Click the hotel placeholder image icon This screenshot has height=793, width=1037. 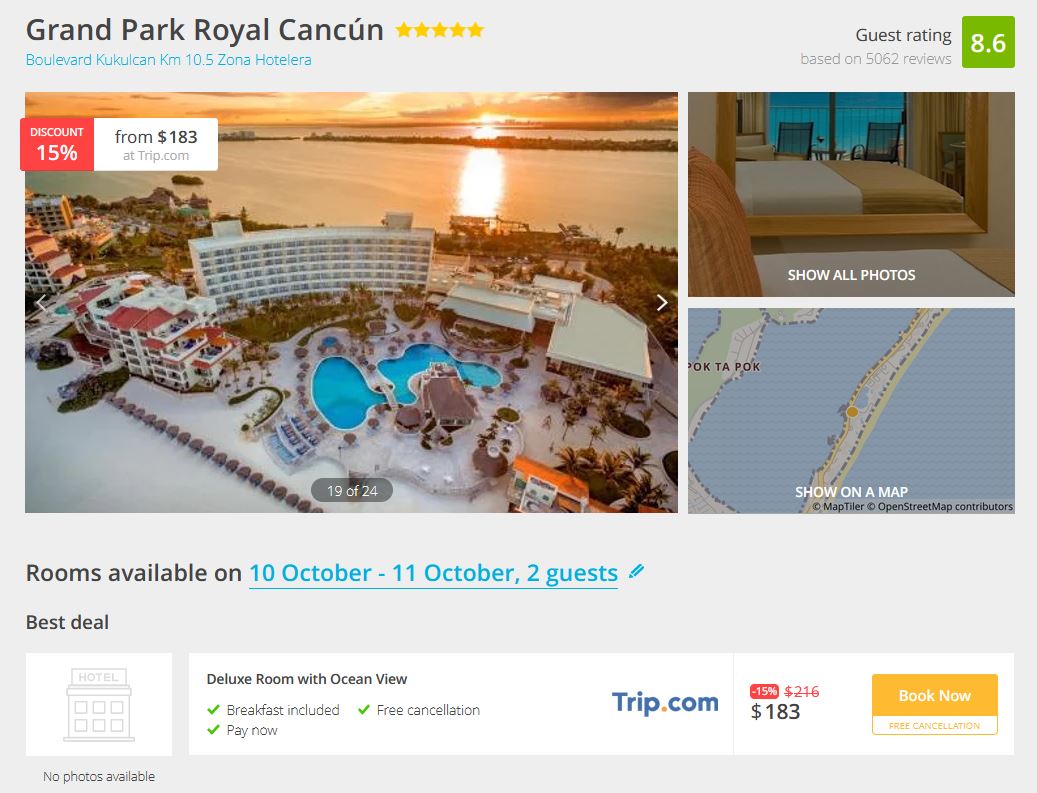(99, 704)
